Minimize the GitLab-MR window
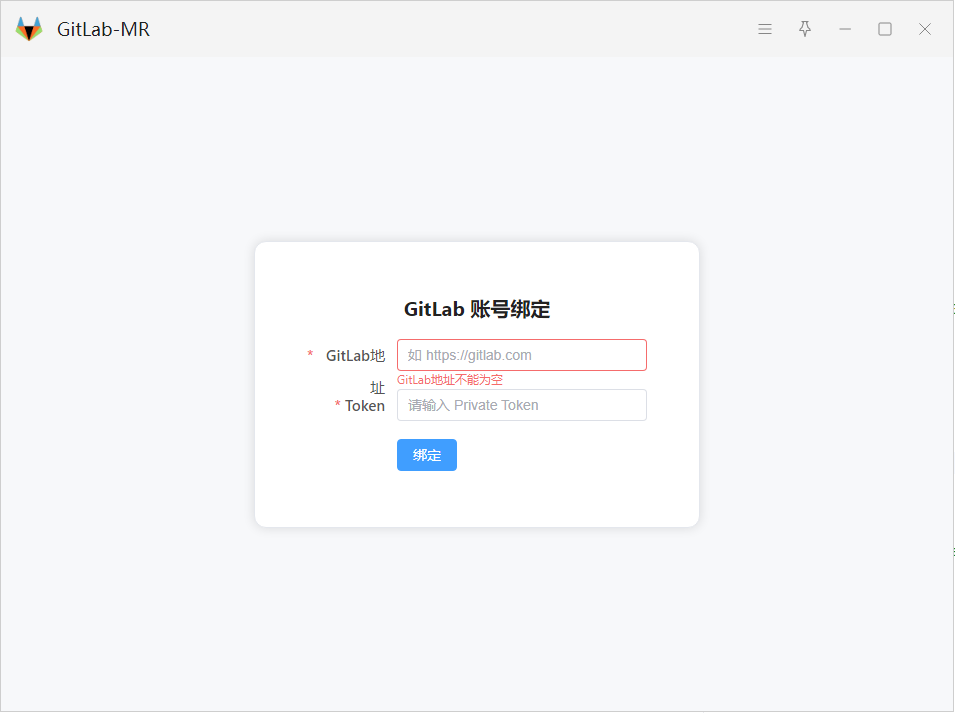The image size is (955, 713). tap(845, 29)
